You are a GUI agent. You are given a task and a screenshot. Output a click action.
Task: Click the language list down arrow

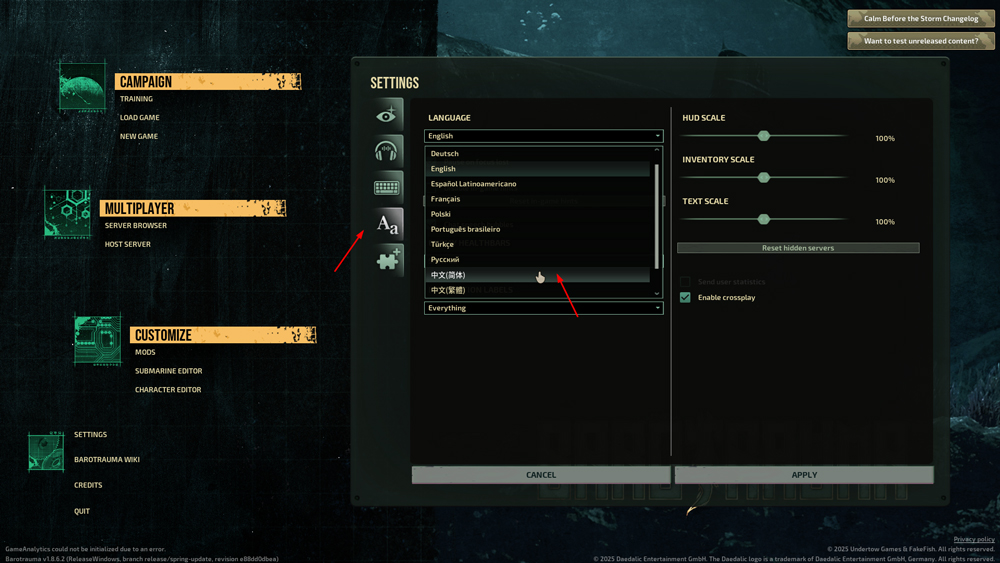coord(657,293)
